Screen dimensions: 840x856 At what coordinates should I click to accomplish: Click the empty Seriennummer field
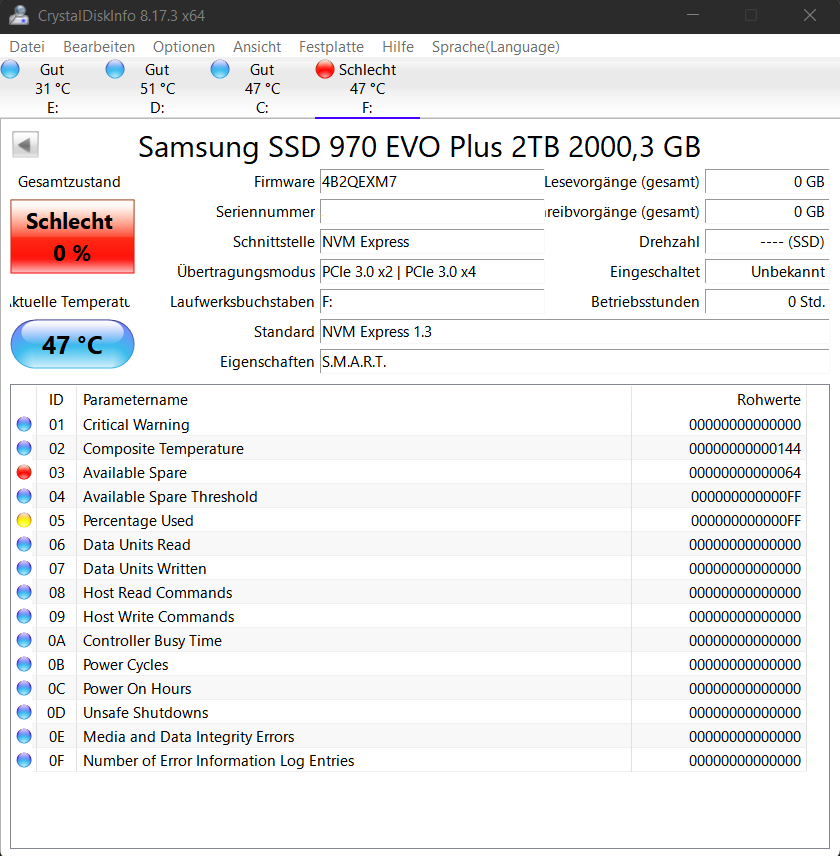tap(432, 212)
